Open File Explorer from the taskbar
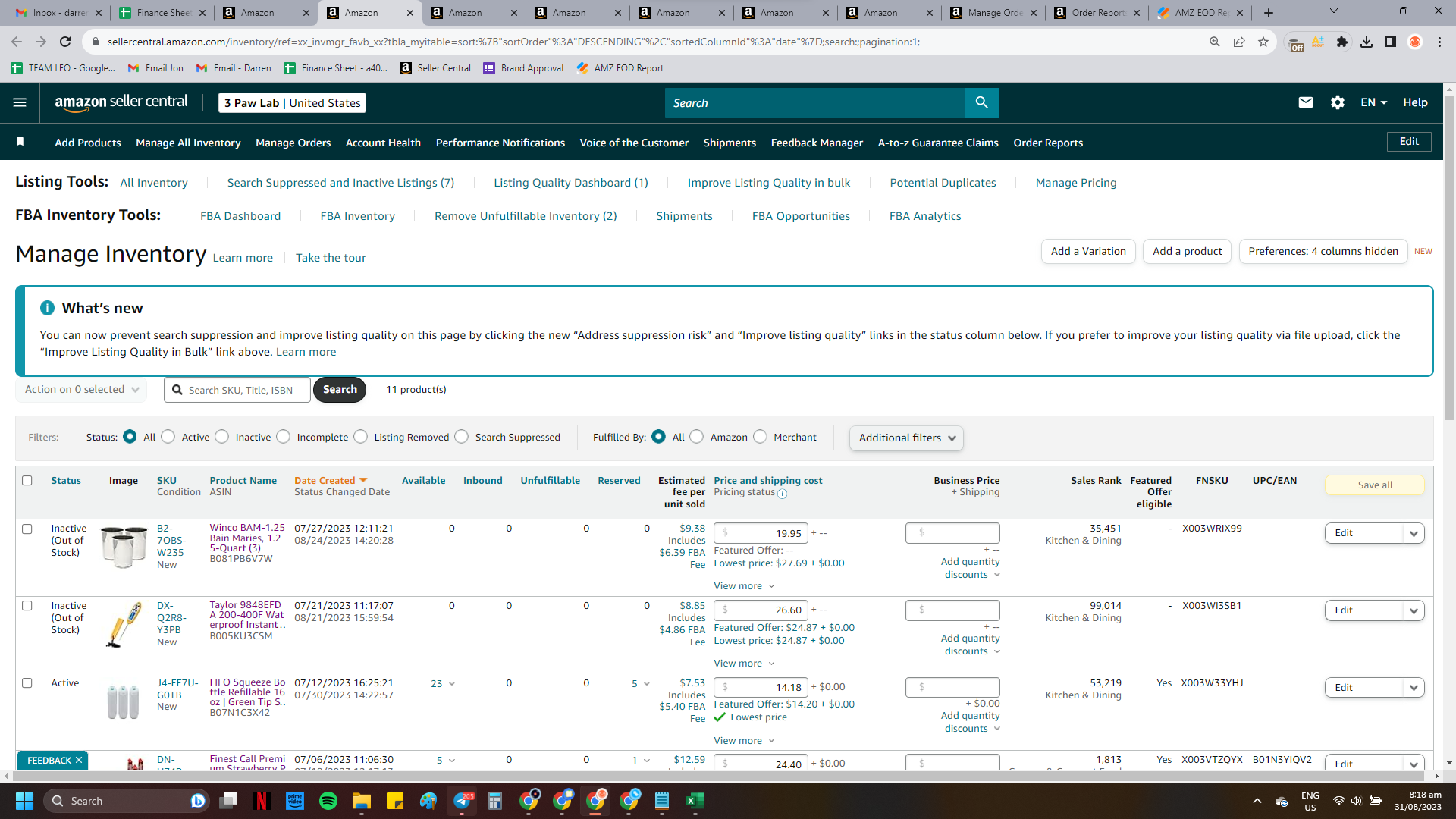 [x=361, y=801]
